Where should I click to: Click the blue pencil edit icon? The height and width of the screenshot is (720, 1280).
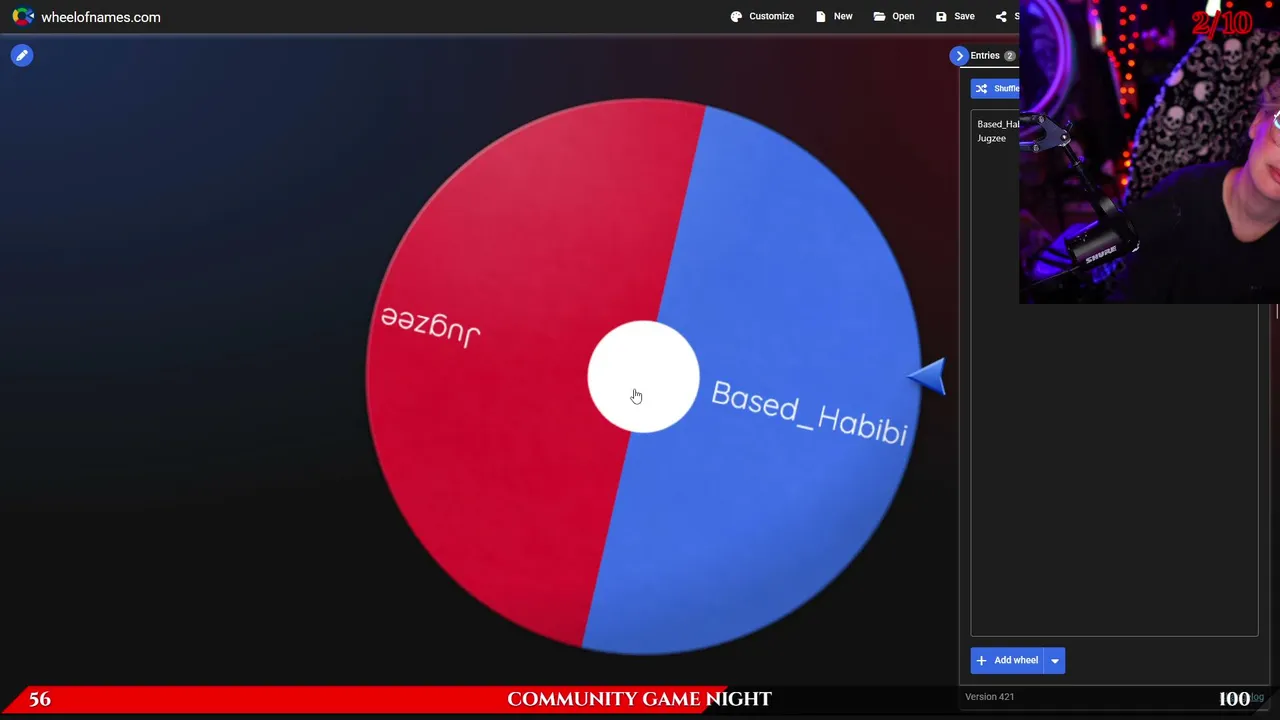(x=22, y=56)
